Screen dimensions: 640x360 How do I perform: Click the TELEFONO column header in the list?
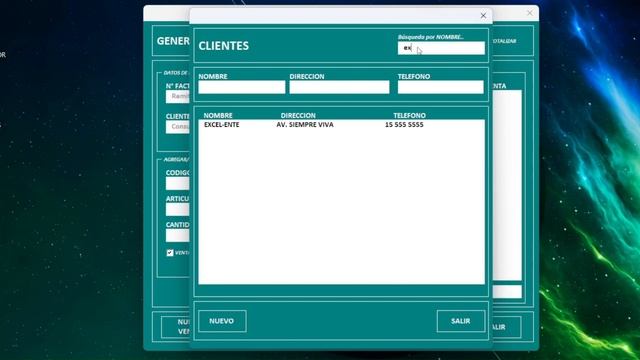click(409, 116)
